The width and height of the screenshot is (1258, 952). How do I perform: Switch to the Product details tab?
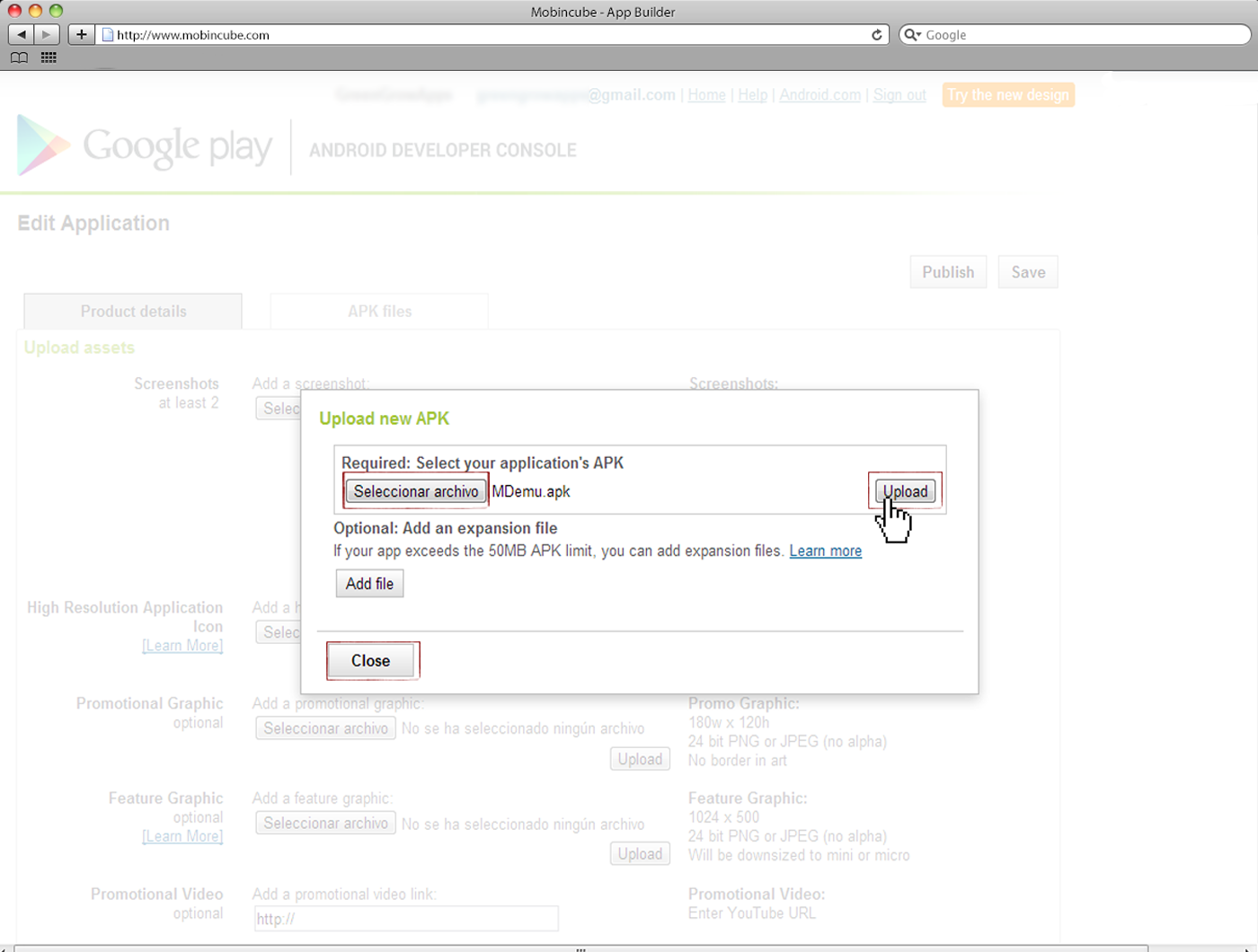click(x=133, y=312)
